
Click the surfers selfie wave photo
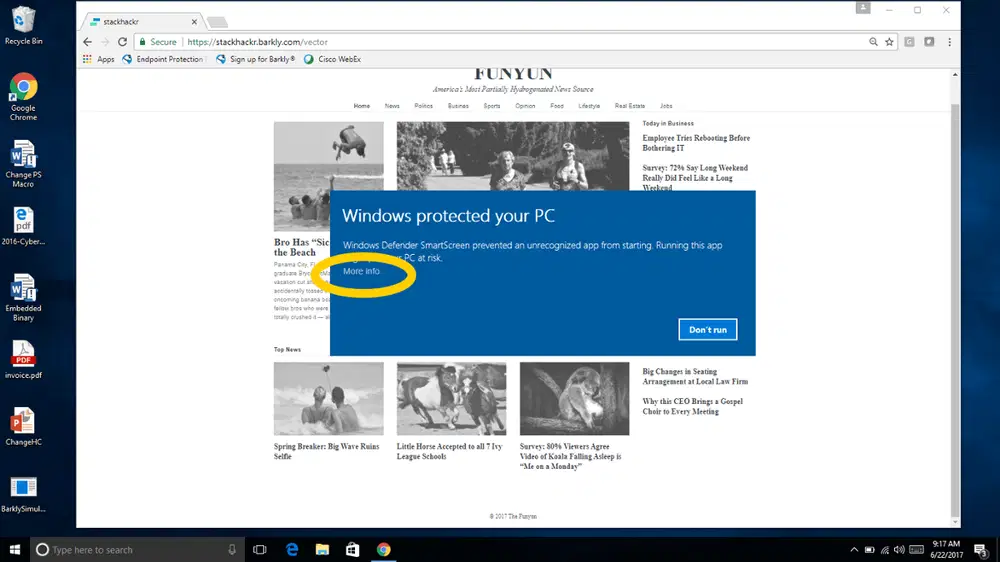point(328,399)
